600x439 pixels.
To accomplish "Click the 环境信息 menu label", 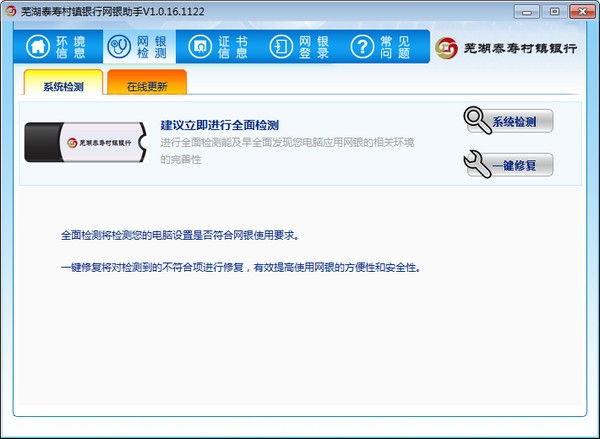I will pos(71,47).
